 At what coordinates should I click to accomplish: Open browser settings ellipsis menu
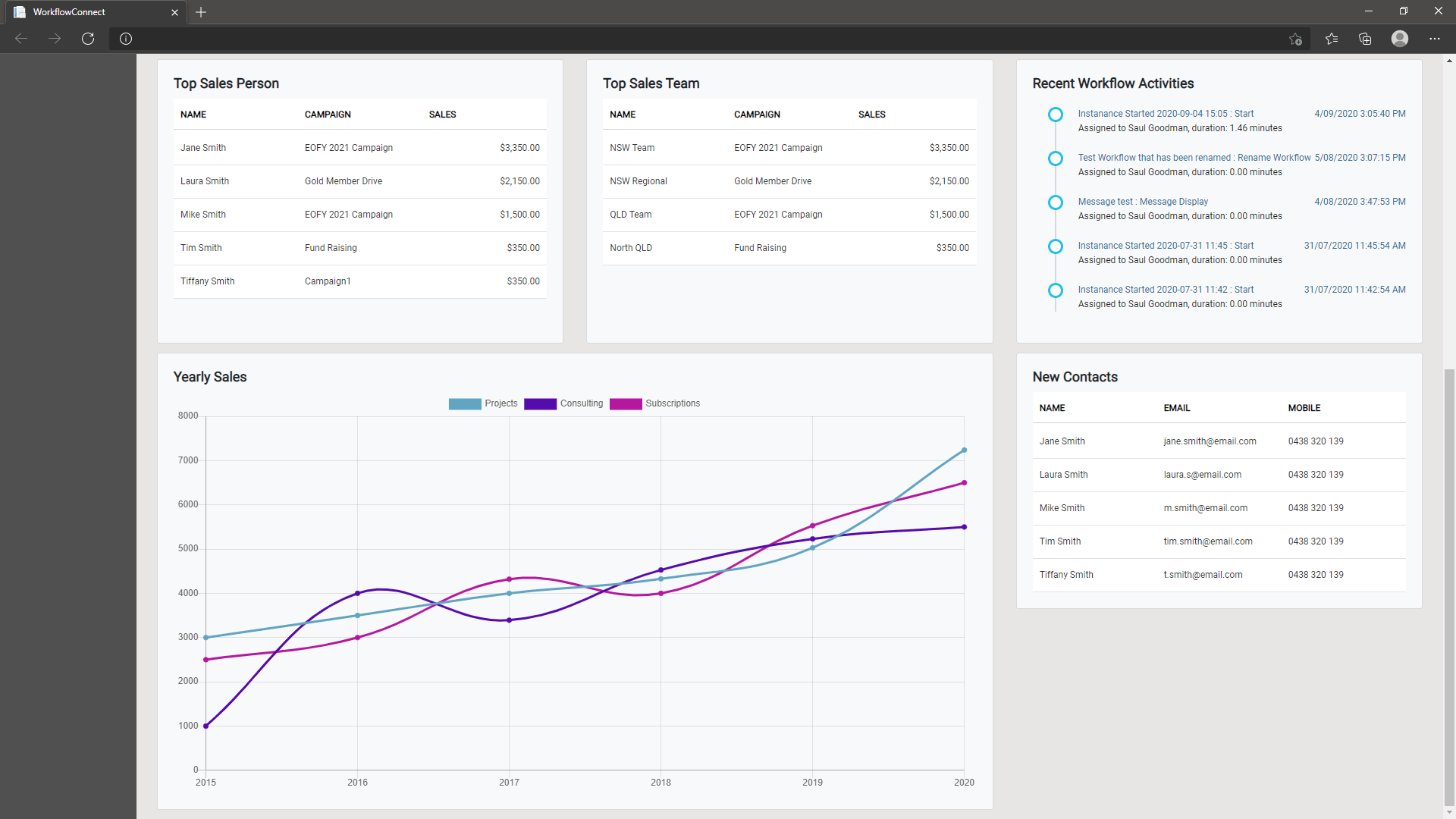1434,39
